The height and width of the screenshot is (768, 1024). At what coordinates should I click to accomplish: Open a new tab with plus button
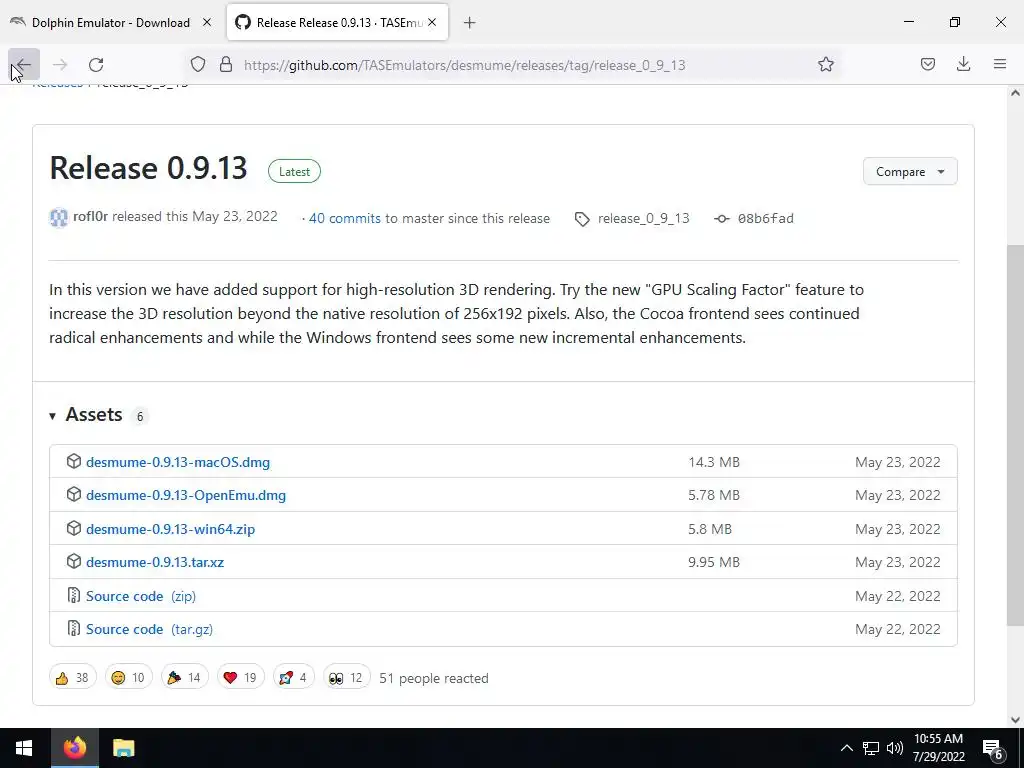[x=469, y=23]
